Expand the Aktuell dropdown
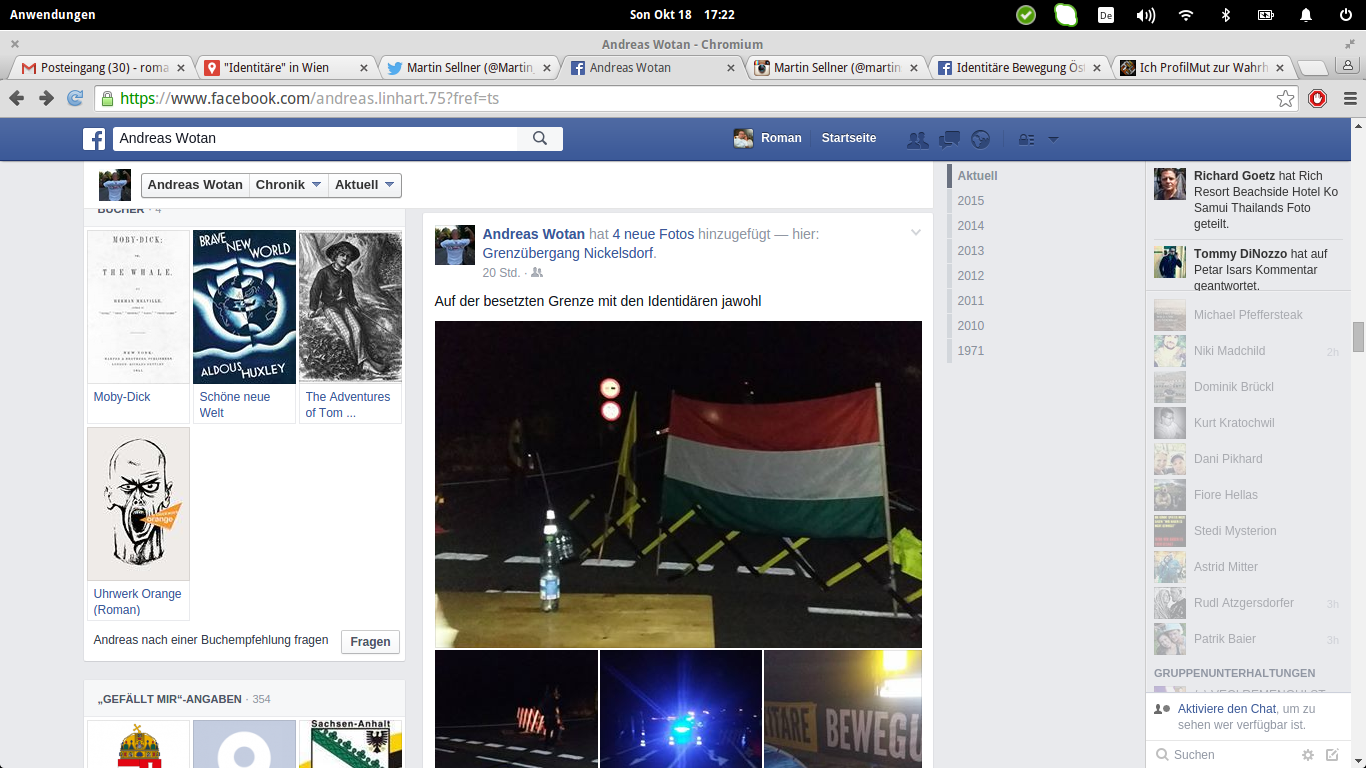The height and width of the screenshot is (768, 1366). [365, 185]
